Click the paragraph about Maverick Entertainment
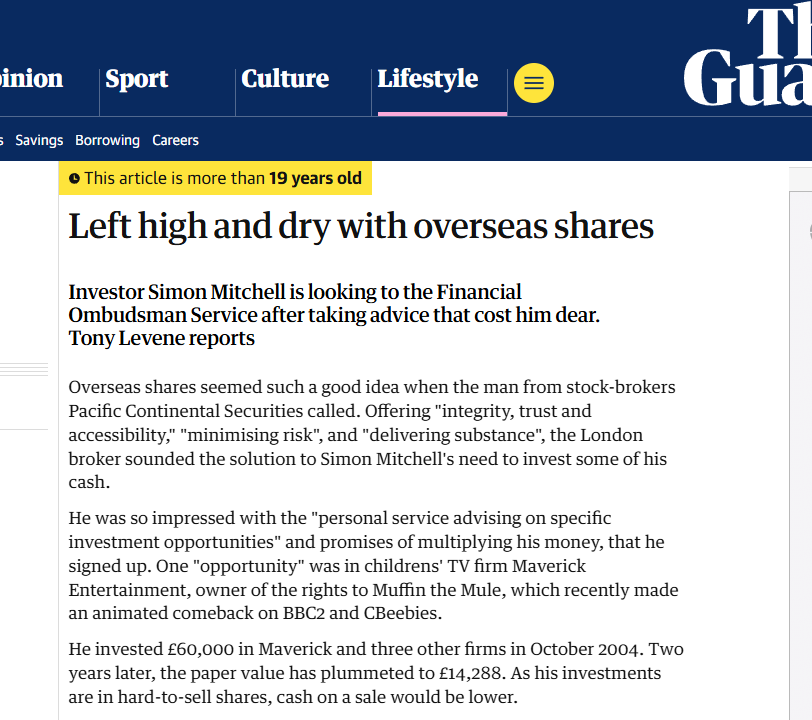The width and height of the screenshot is (812, 720). [373, 566]
